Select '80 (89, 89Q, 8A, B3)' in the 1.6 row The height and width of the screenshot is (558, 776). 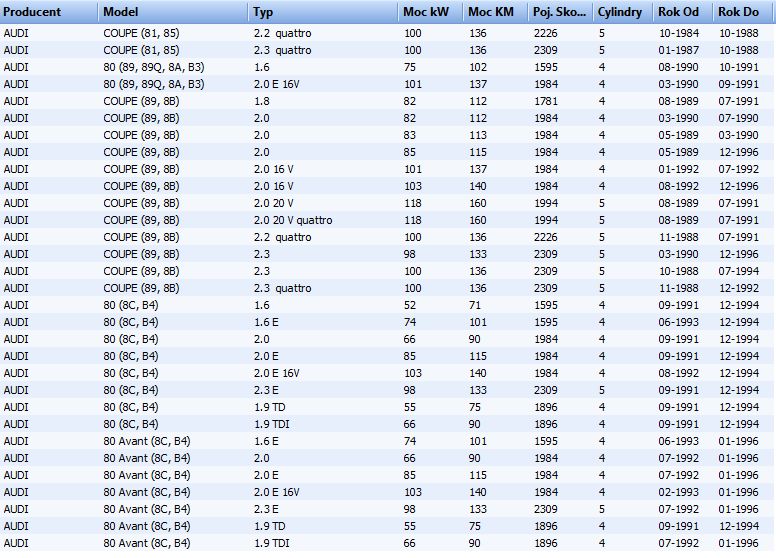[154, 67]
